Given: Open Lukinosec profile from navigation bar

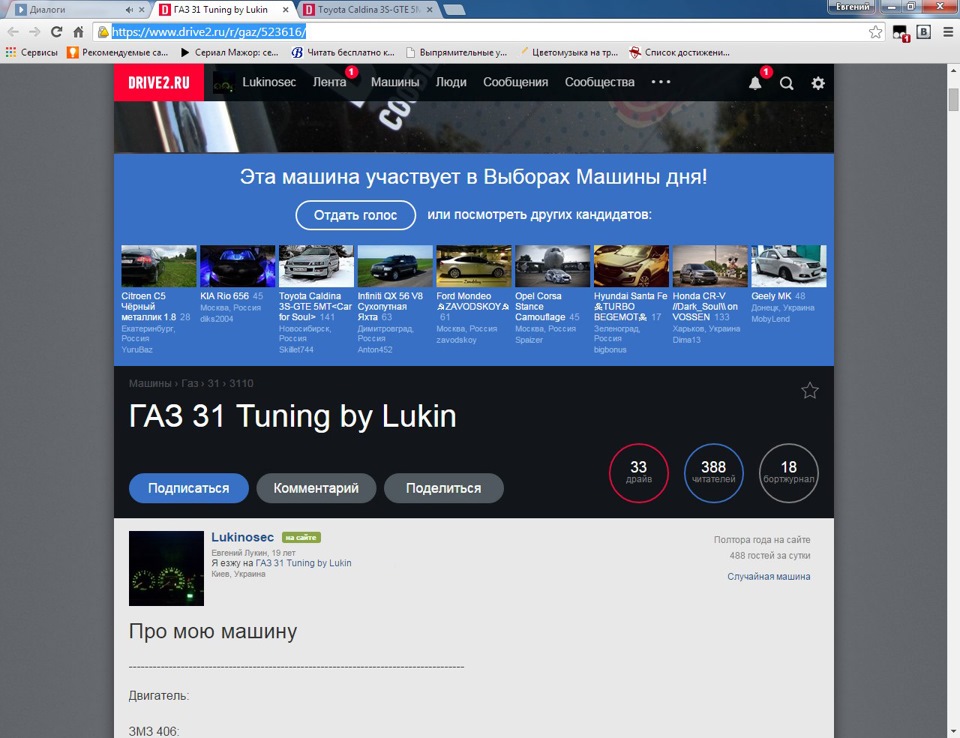Looking at the screenshot, I should tap(269, 82).
